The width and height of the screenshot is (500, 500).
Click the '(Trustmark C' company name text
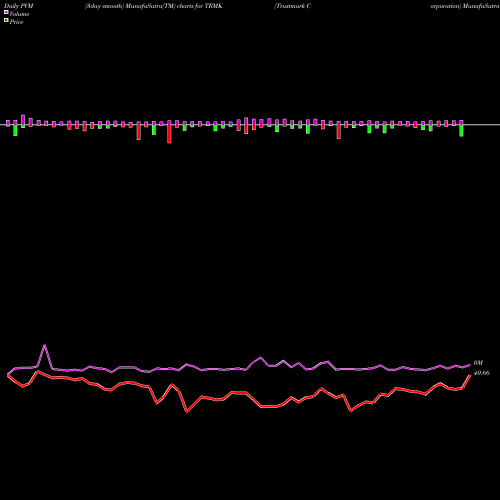pyautogui.click(x=292, y=6)
